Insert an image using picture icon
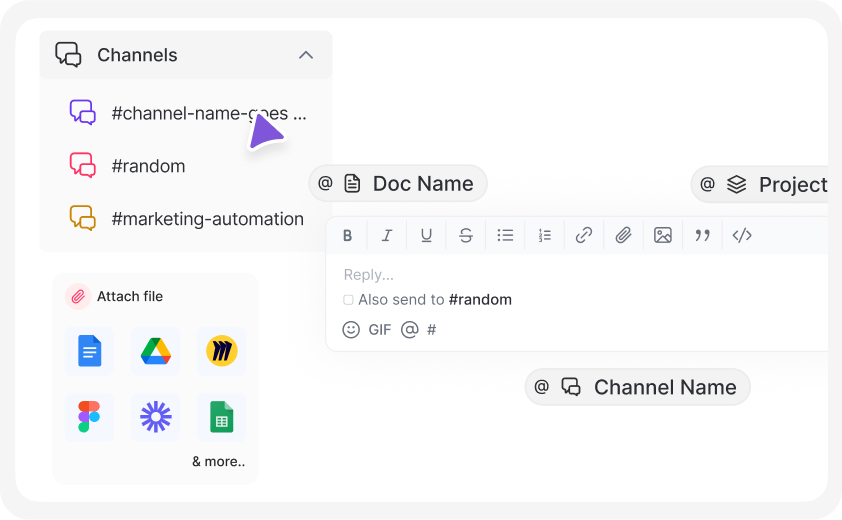 tap(663, 236)
